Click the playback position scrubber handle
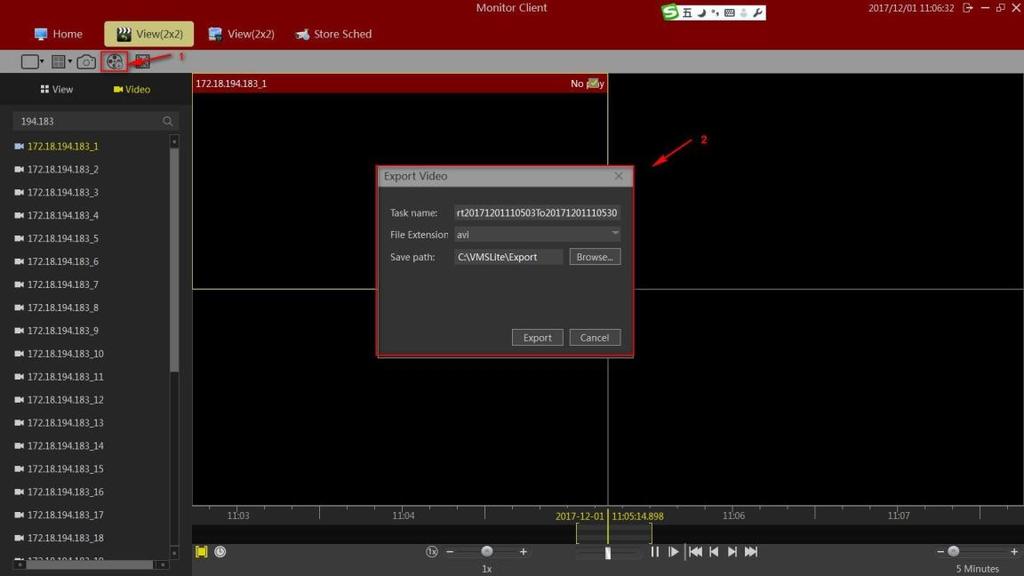Screen dimensions: 1024x576 point(608,553)
